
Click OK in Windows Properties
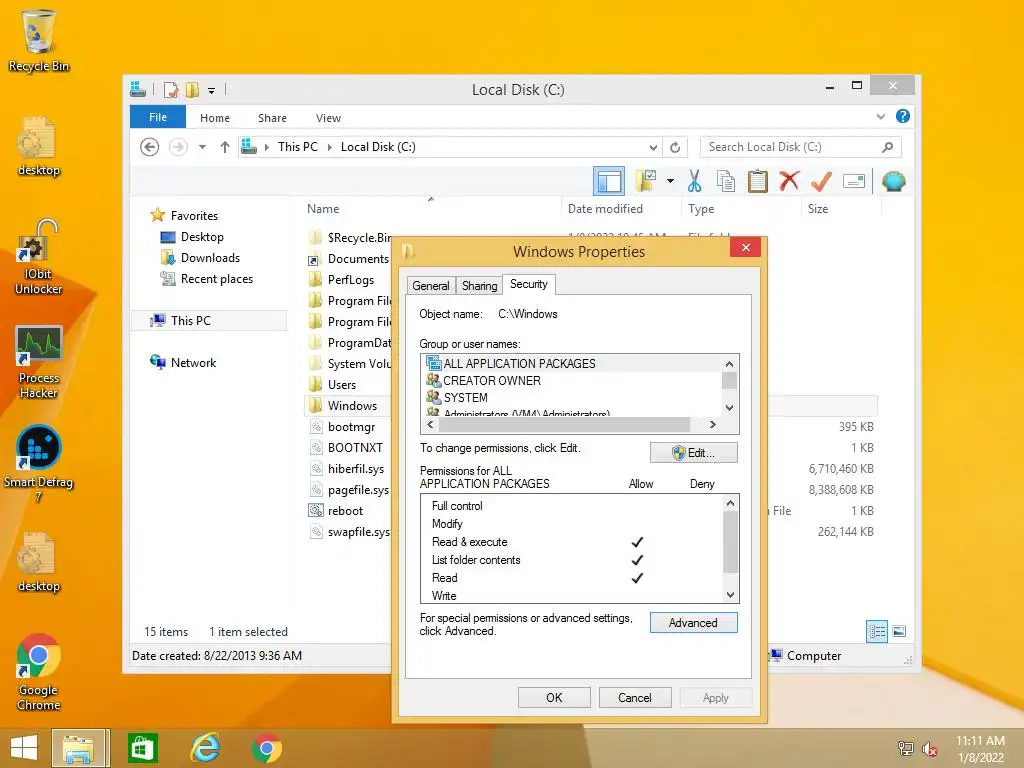[x=554, y=697]
